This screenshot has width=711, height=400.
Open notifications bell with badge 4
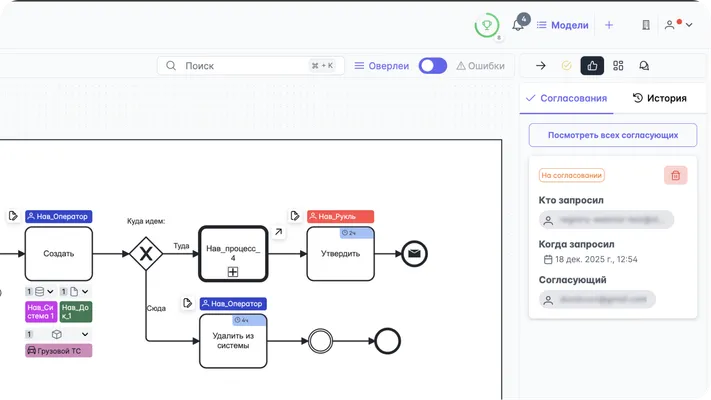pyautogui.click(x=518, y=25)
